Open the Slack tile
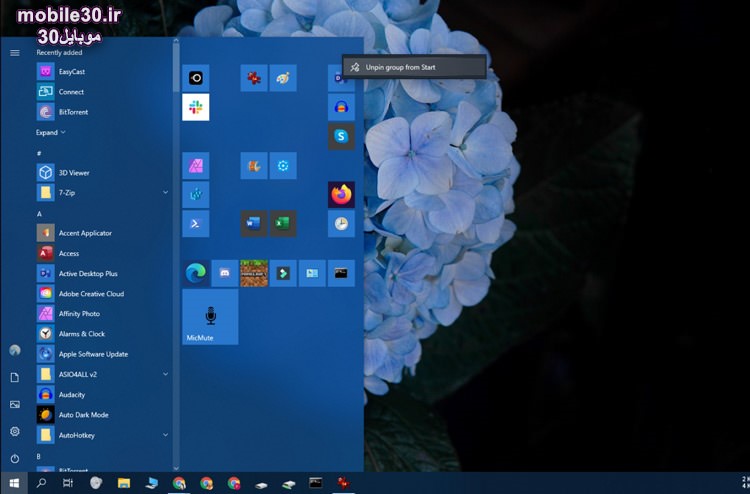750x494 pixels. point(195,107)
